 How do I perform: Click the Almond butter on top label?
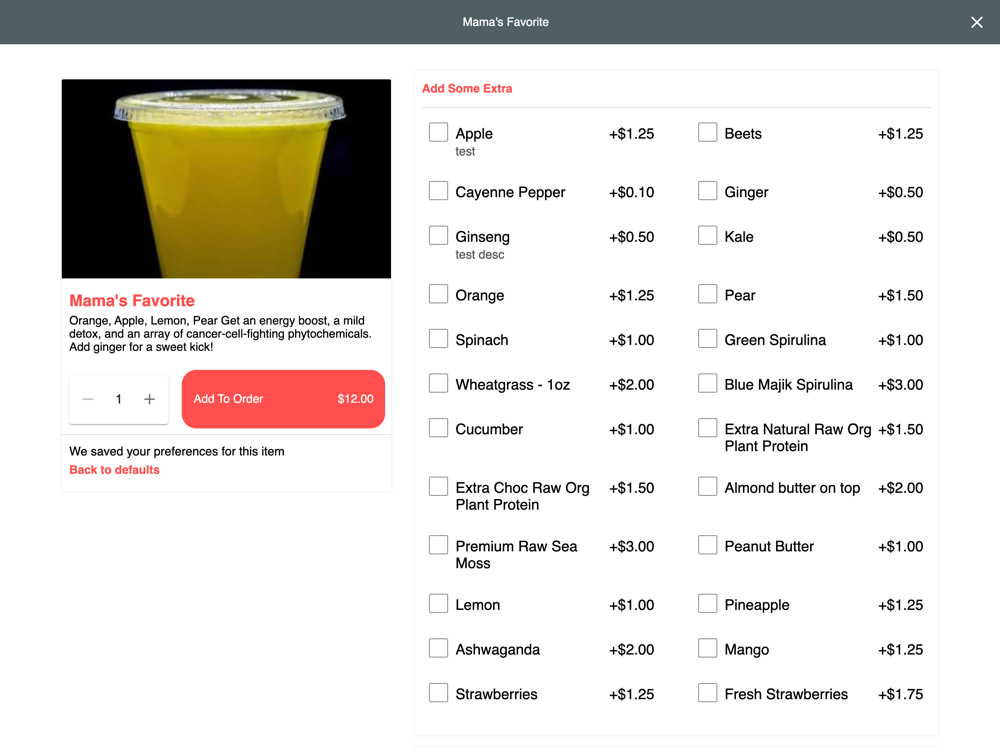click(x=792, y=489)
